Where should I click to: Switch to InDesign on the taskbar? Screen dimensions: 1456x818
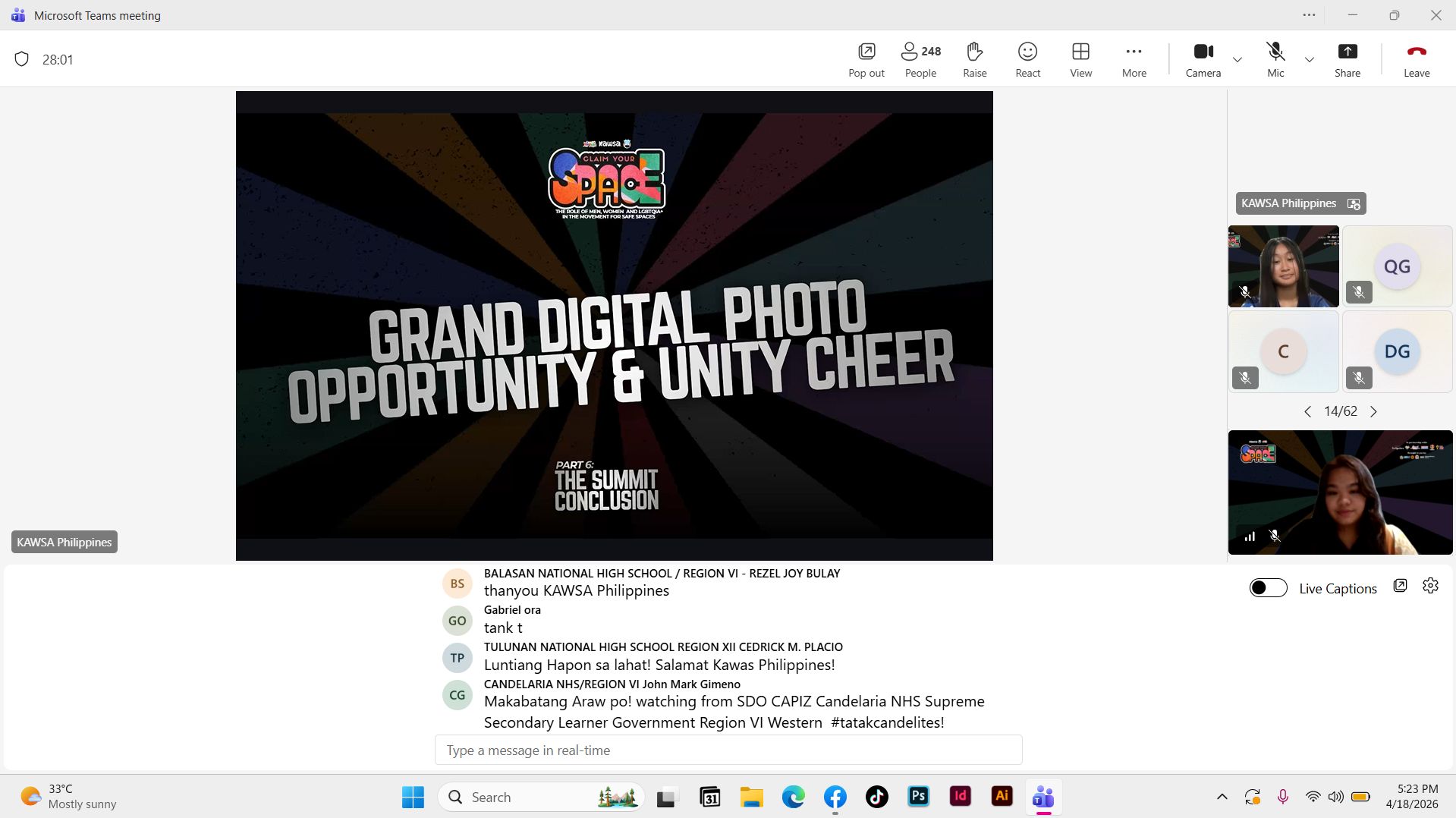(960, 797)
